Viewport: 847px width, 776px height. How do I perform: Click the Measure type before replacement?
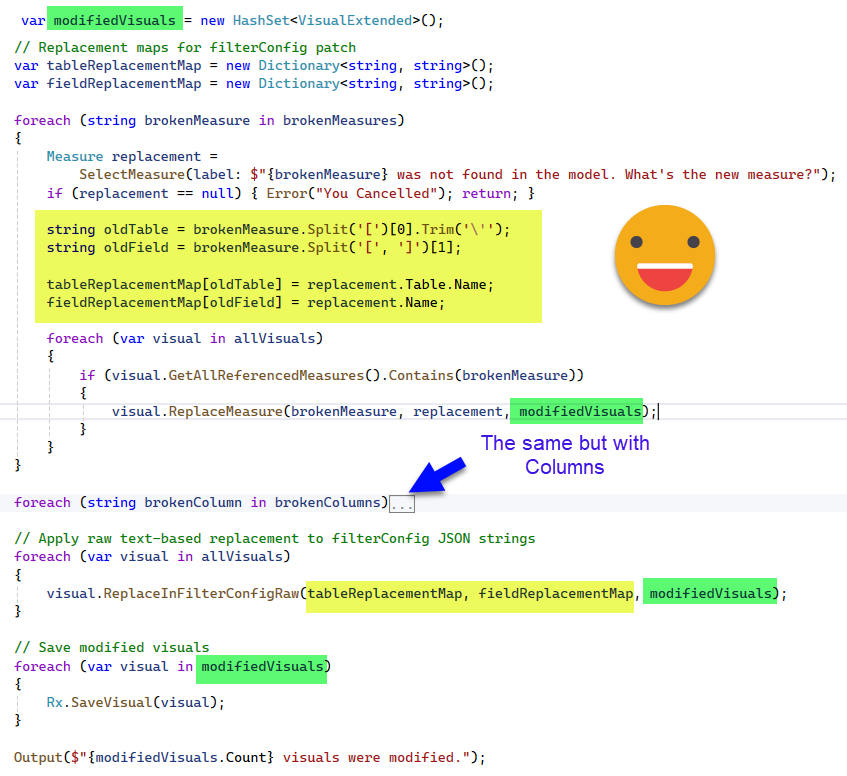pos(75,157)
